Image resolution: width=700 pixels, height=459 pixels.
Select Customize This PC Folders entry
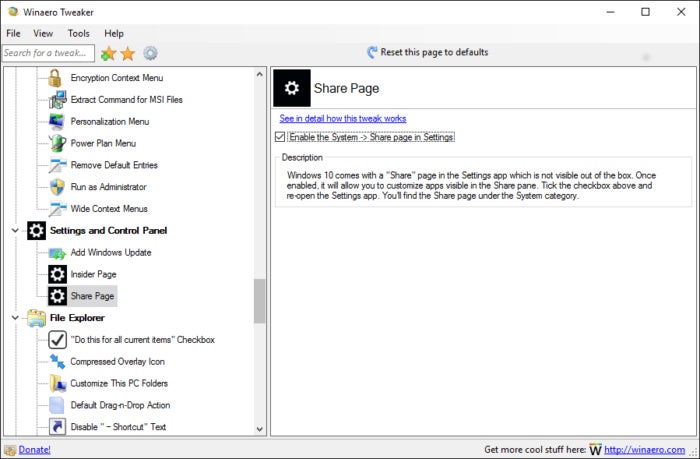(119, 384)
